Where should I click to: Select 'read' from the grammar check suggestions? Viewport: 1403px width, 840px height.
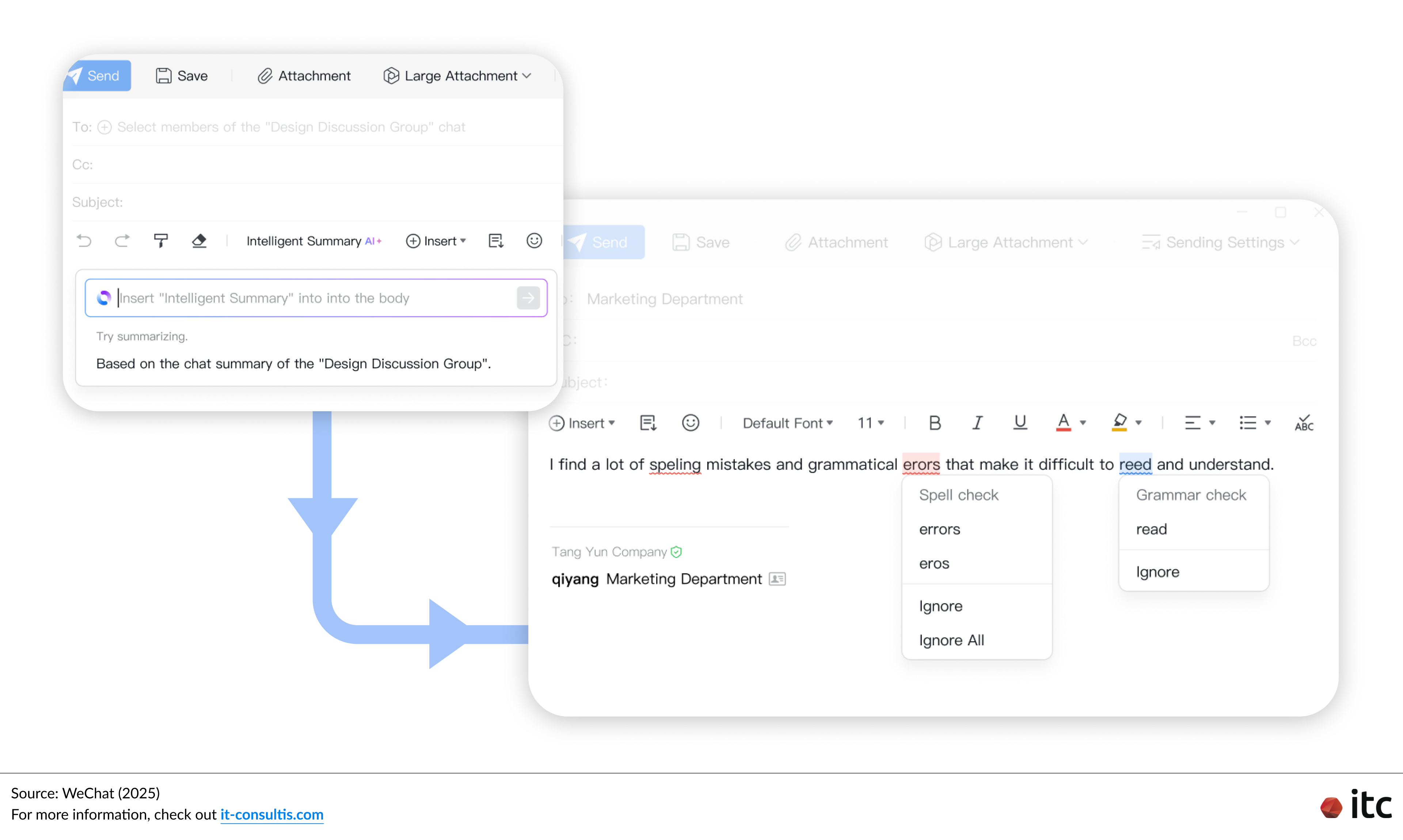point(1151,529)
